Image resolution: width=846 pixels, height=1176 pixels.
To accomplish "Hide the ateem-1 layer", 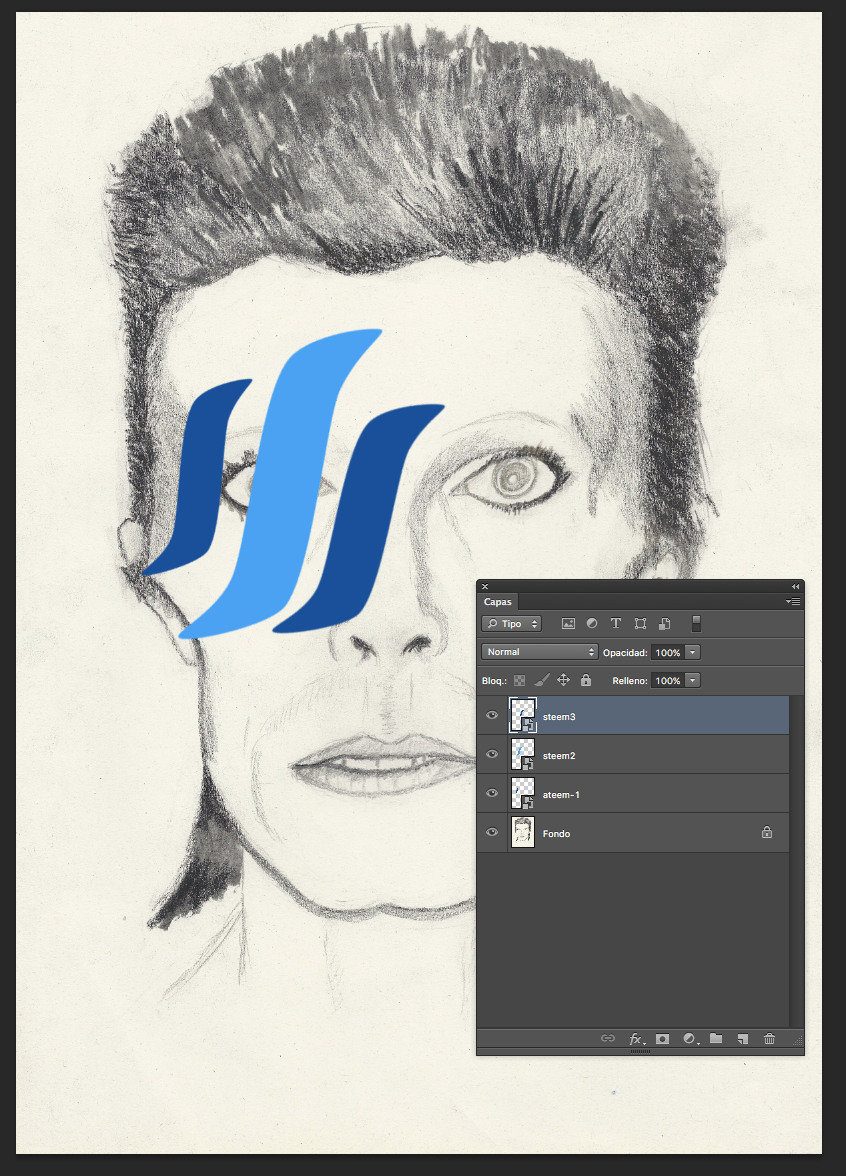I will coord(492,794).
